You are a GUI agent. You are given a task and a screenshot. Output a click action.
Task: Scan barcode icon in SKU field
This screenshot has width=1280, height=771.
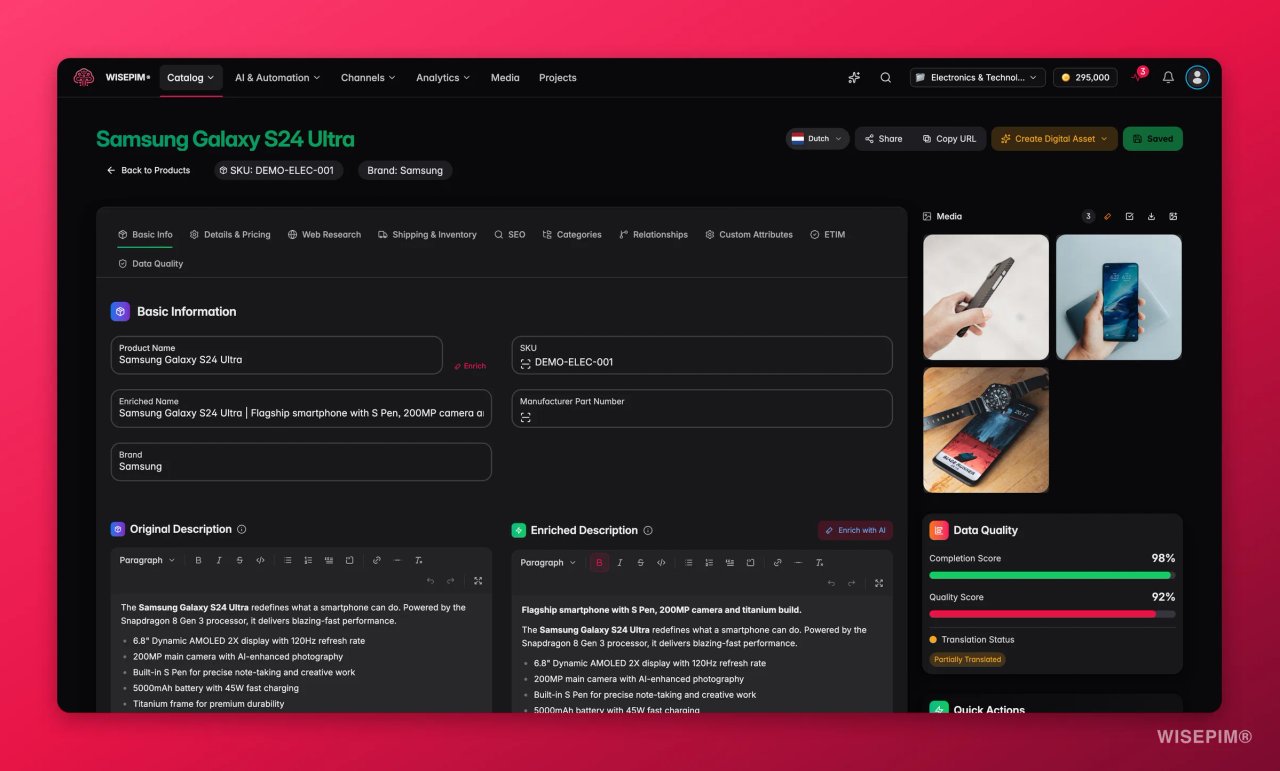point(526,363)
